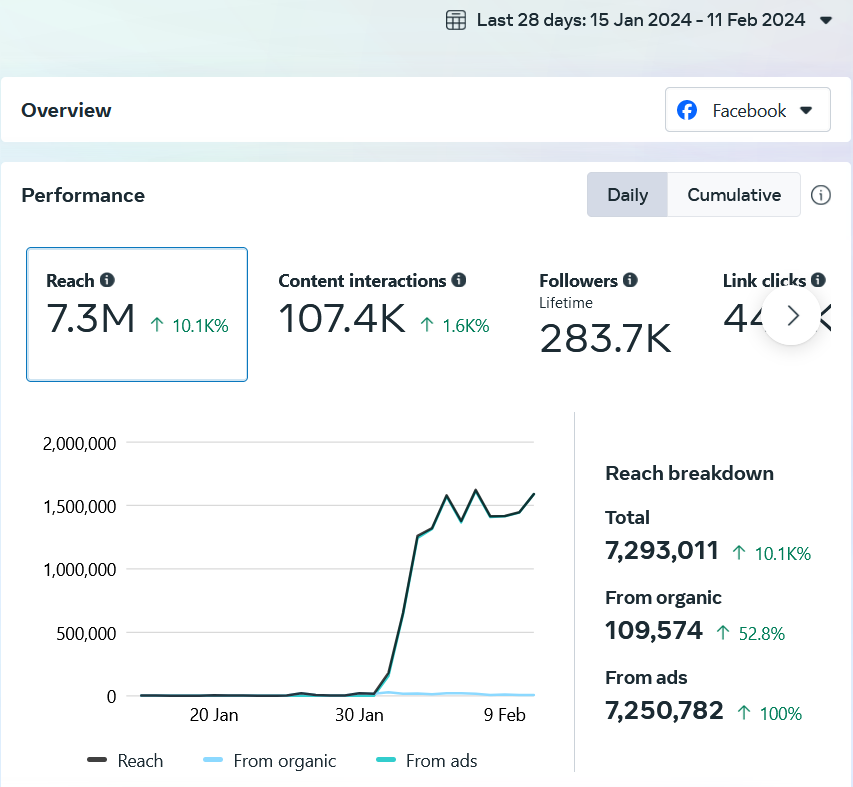The width and height of the screenshot is (853, 787).
Task: Expand date picker using the caret arrow
Action: point(825,20)
